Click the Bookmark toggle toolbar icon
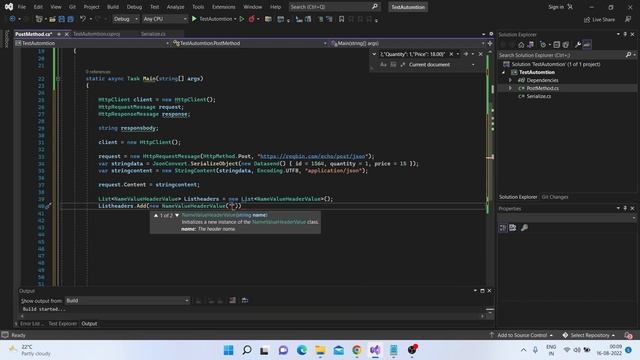The width and height of the screenshot is (640, 360). (342, 19)
